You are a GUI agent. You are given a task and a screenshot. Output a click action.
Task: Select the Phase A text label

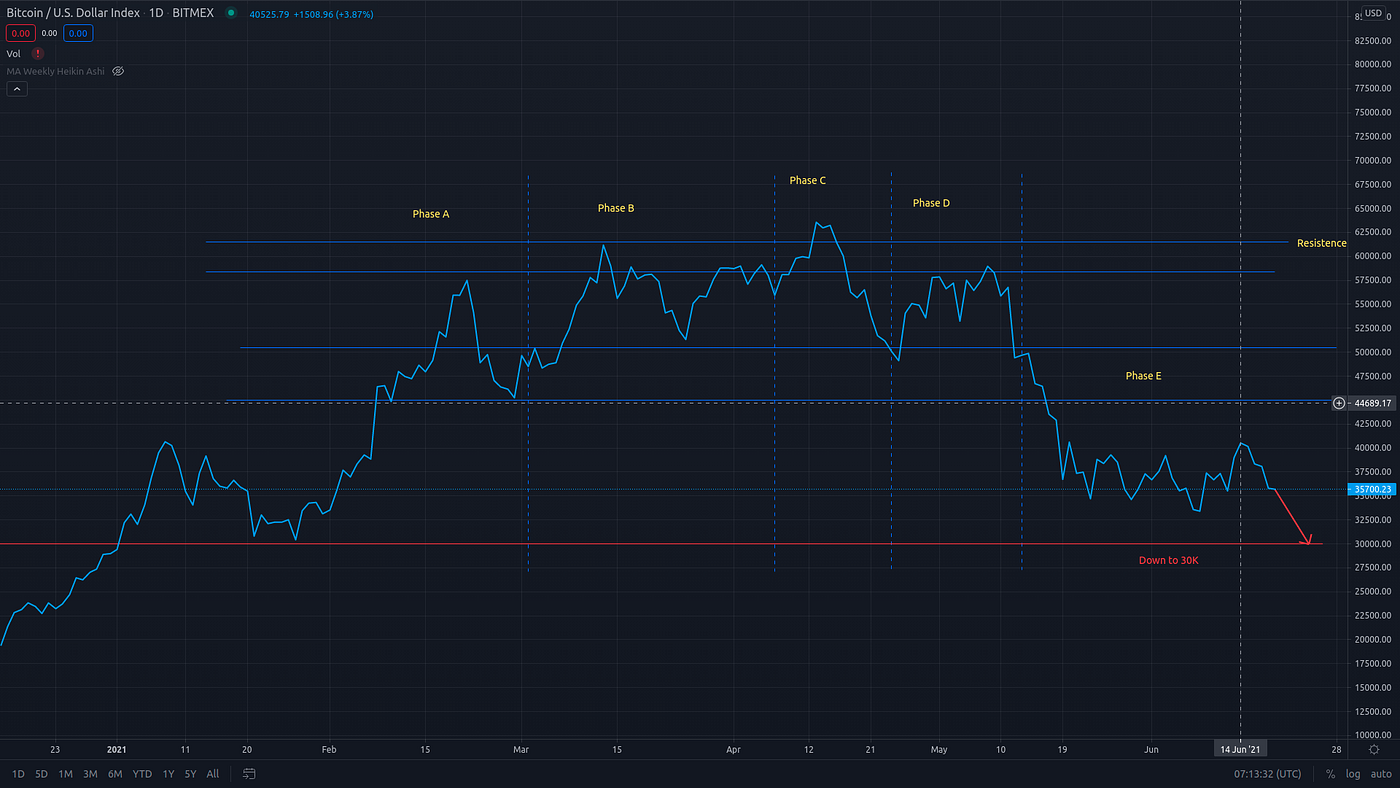[431, 214]
